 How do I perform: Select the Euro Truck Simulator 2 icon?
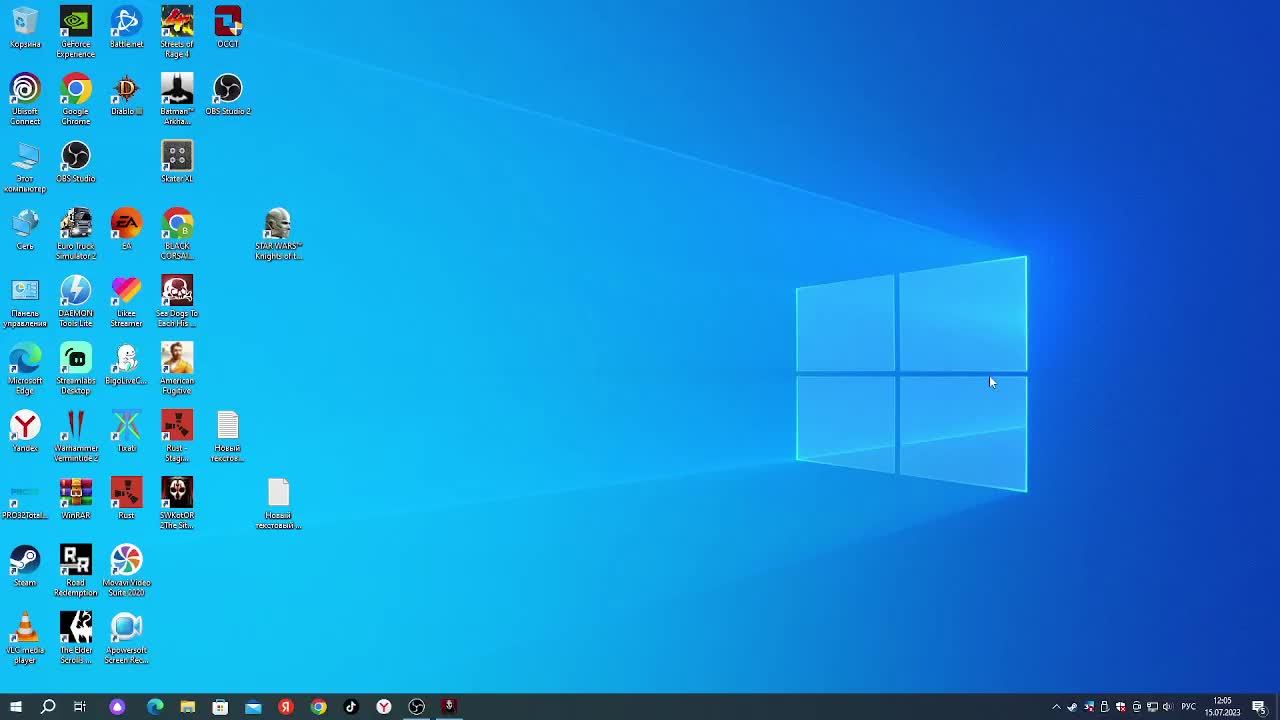click(76, 234)
